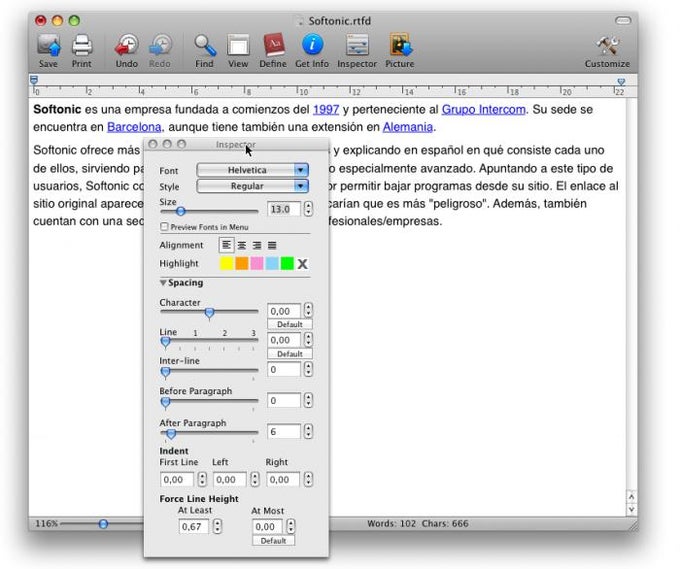Screen dimensions: 680x569
Task: Remove highlight with the X icon
Action: click(x=303, y=263)
